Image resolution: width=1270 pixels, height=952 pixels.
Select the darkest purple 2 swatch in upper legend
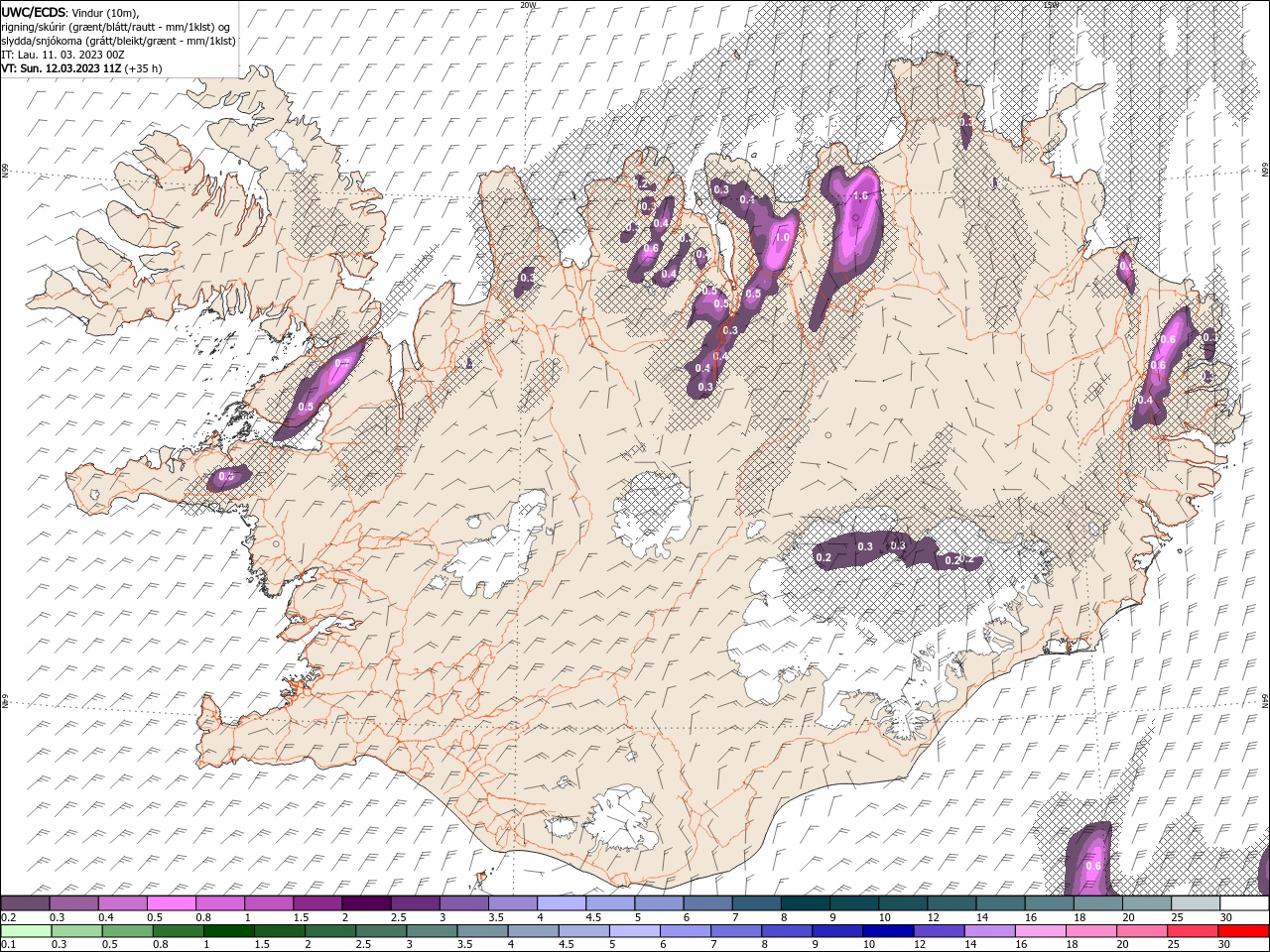point(365,903)
